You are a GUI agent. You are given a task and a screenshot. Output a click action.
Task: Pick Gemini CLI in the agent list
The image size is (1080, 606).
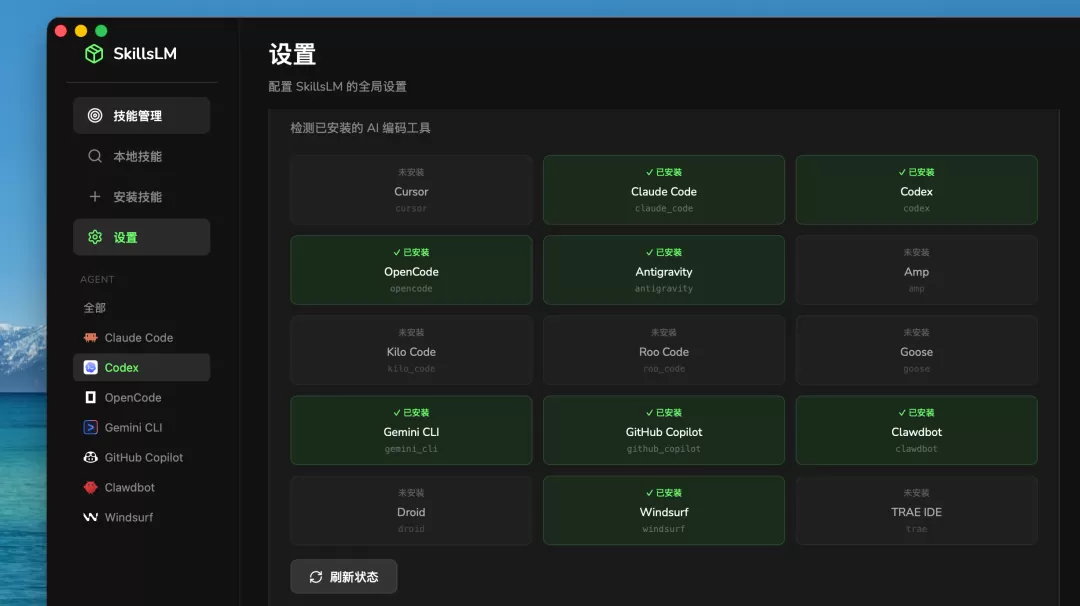tap(141, 427)
